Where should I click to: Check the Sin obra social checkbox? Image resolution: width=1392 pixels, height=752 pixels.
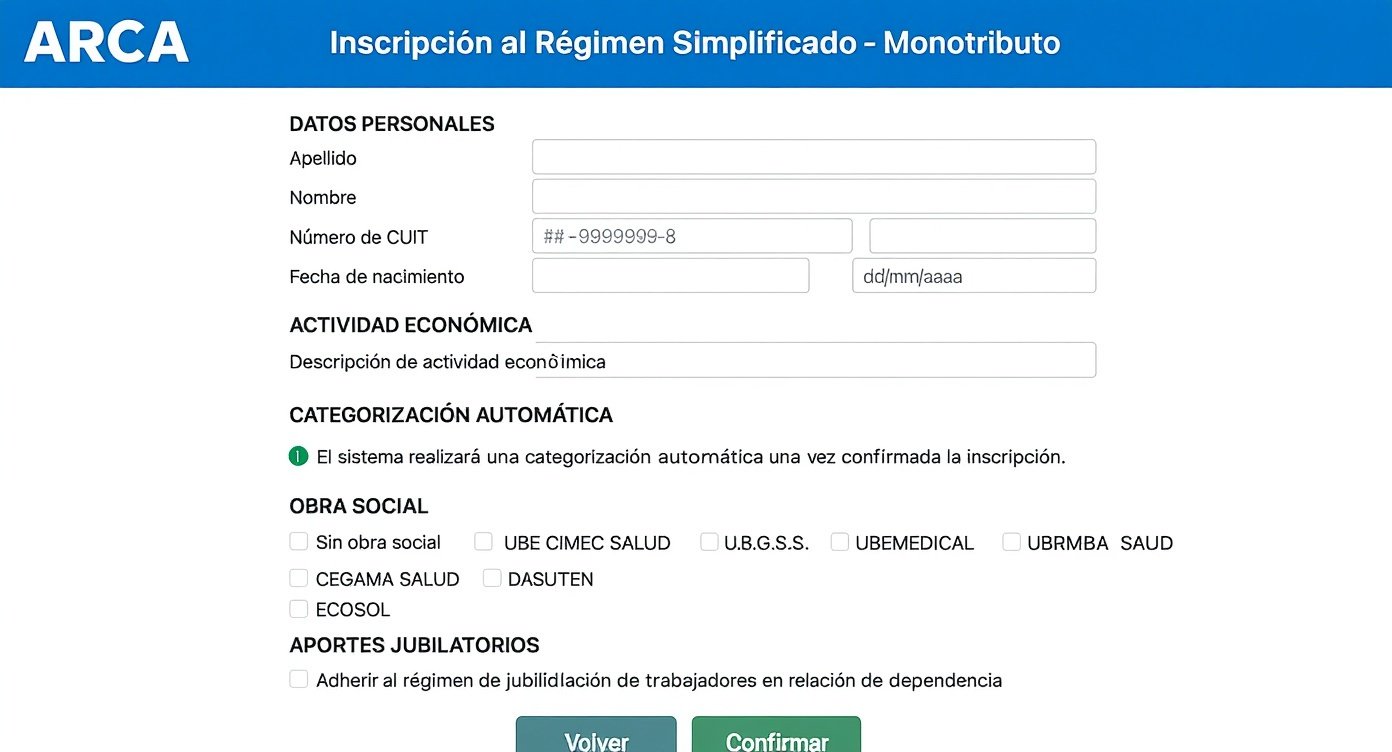(x=299, y=542)
